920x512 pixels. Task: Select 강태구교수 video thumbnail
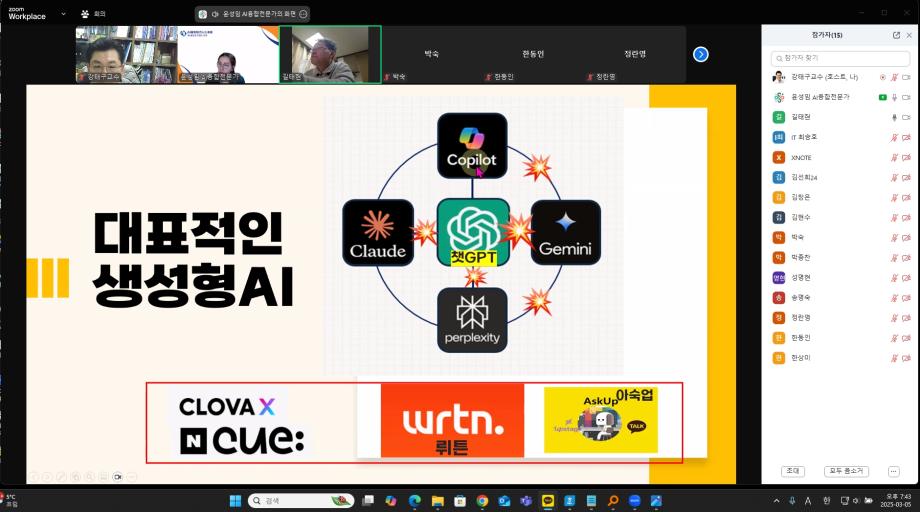(x=126, y=54)
